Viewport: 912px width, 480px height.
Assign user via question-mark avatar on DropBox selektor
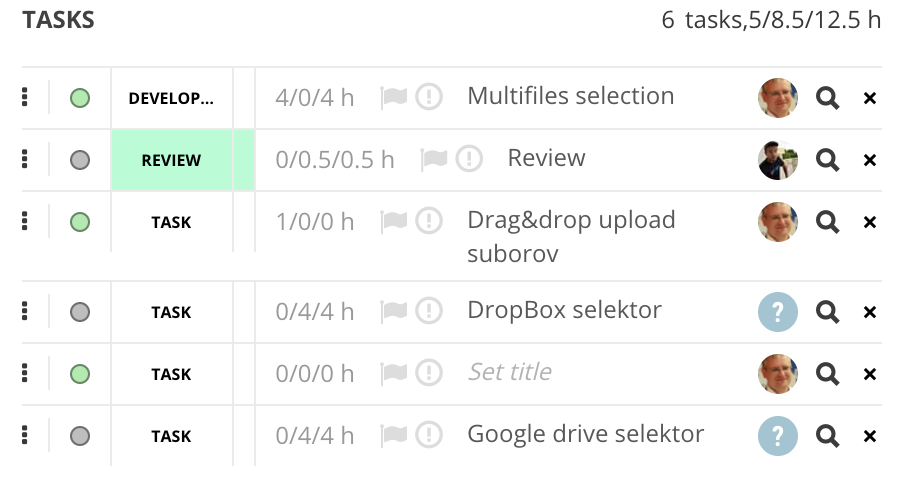[x=778, y=312]
